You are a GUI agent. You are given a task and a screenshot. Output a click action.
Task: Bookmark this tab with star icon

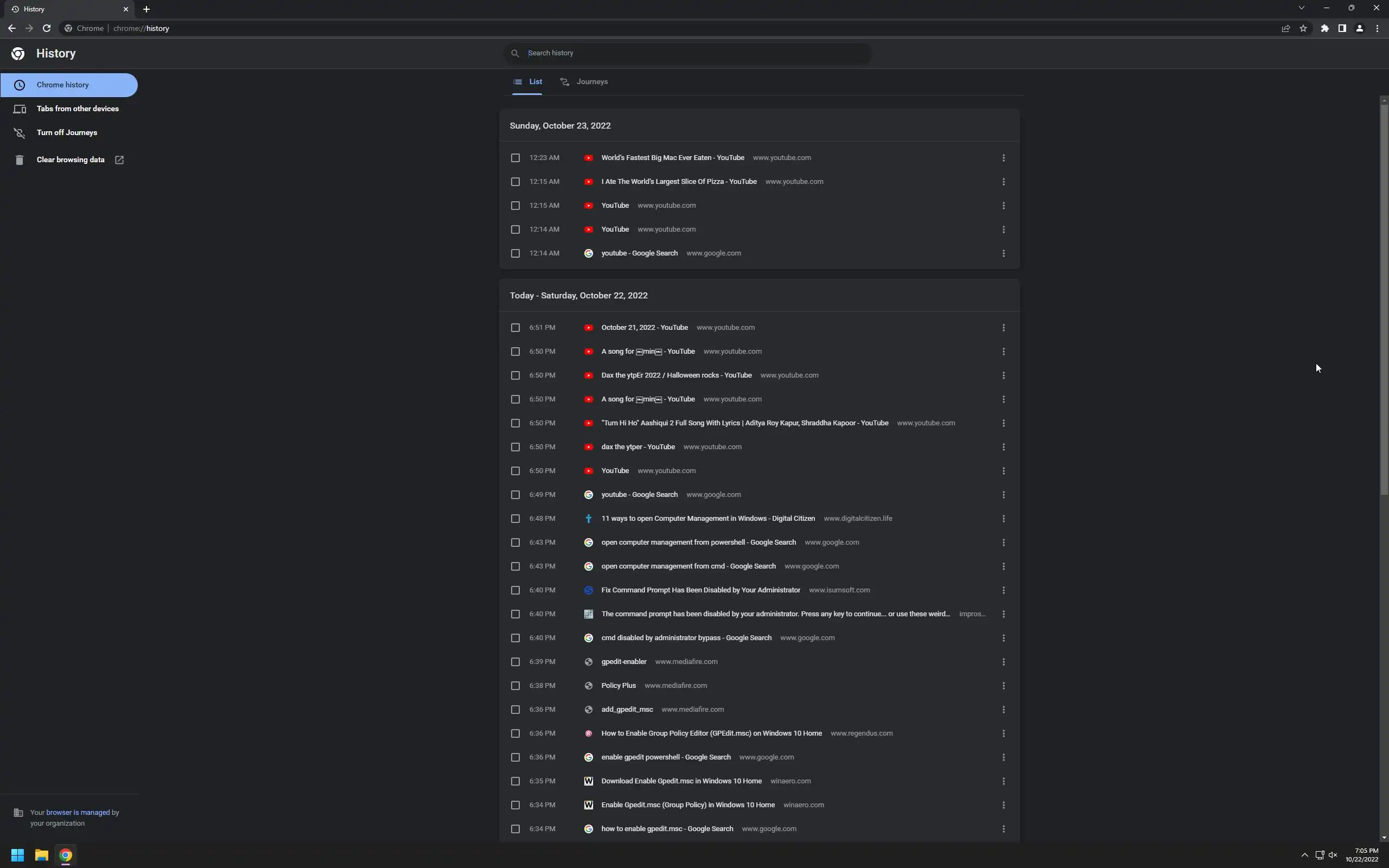click(x=1303, y=28)
